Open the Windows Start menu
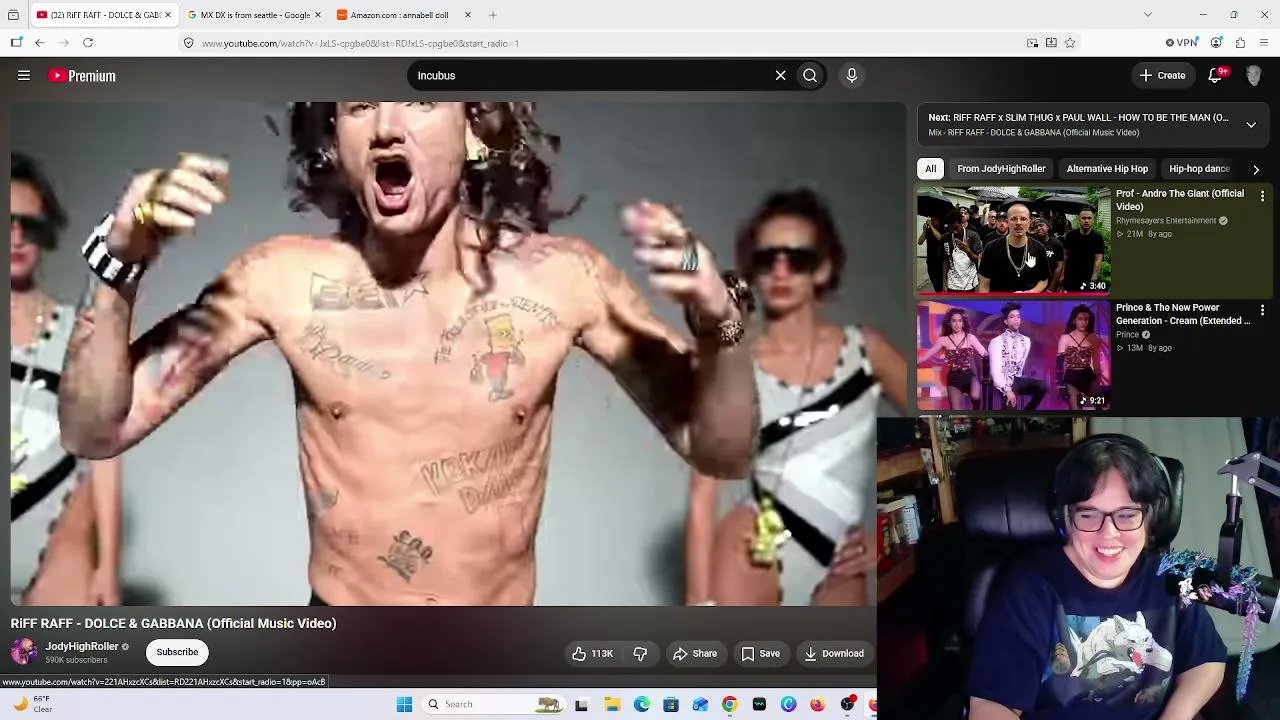The width and height of the screenshot is (1280, 720). pos(404,704)
